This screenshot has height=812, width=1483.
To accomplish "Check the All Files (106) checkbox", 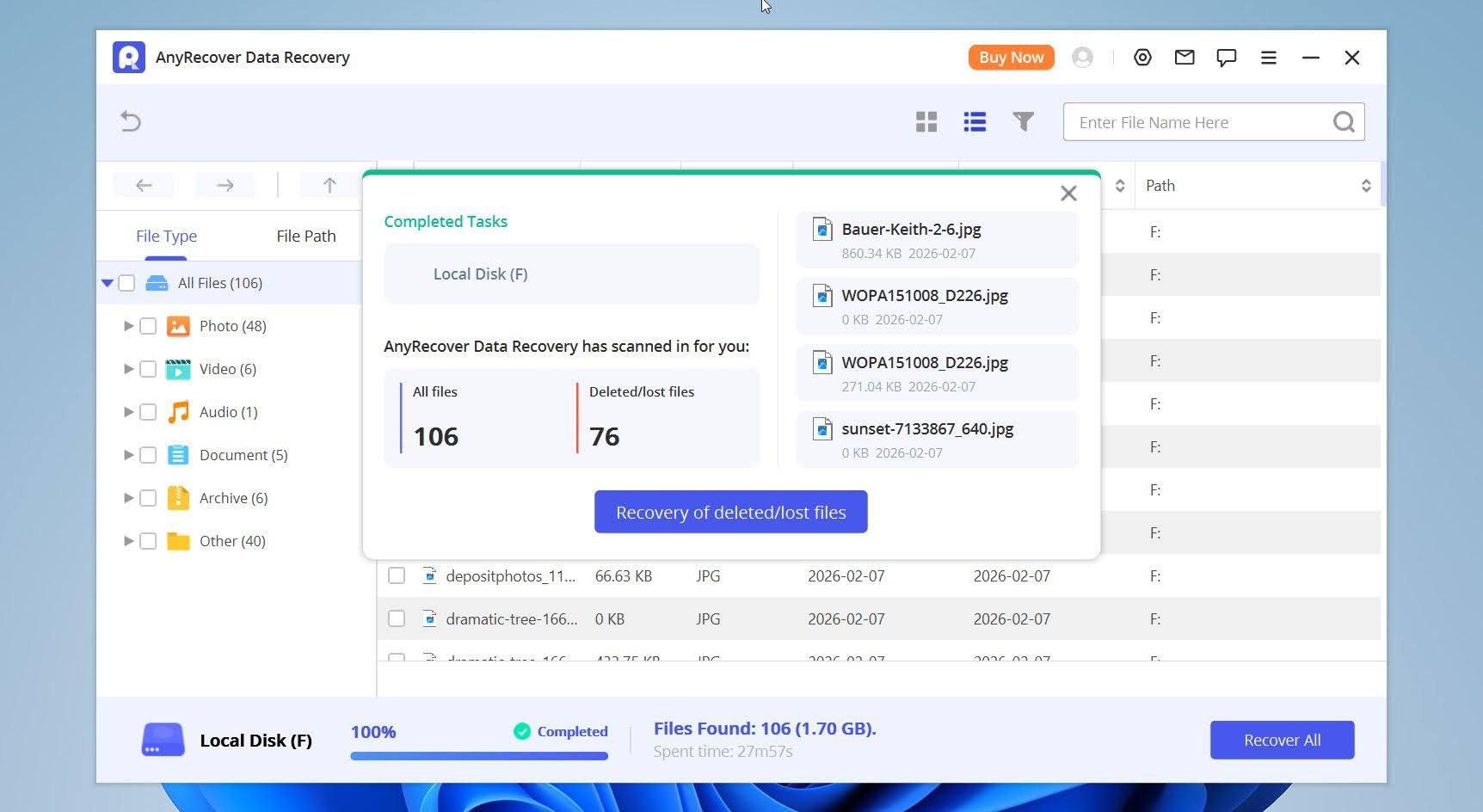I will (x=126, y=283).
